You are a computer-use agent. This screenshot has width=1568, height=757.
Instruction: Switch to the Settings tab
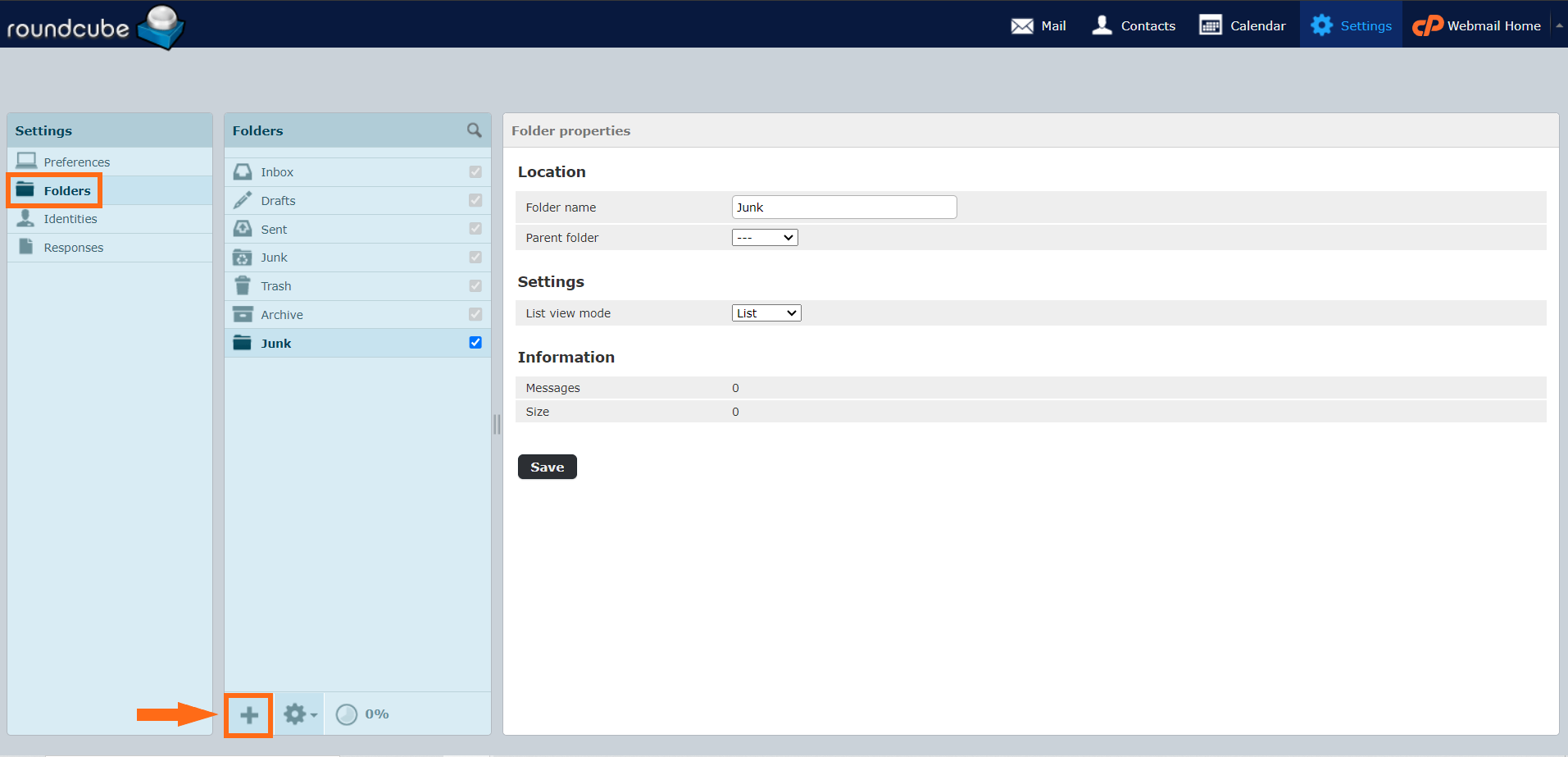tap(1350, 25)
